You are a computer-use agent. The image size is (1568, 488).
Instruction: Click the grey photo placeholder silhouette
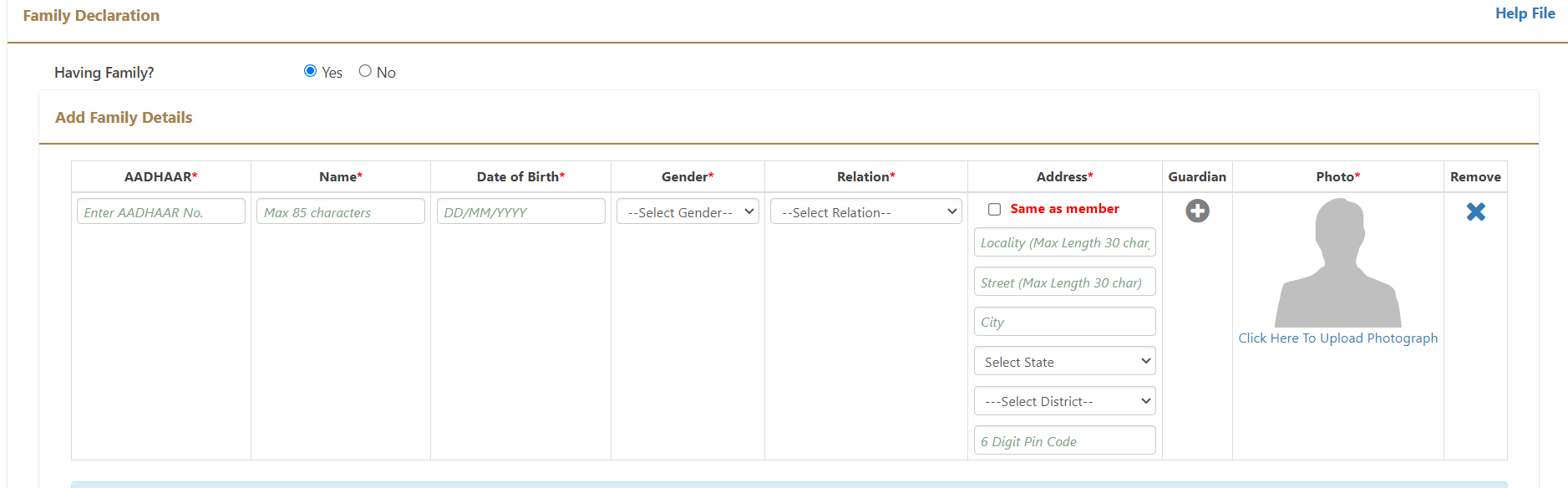click(x=1337, y=263)
